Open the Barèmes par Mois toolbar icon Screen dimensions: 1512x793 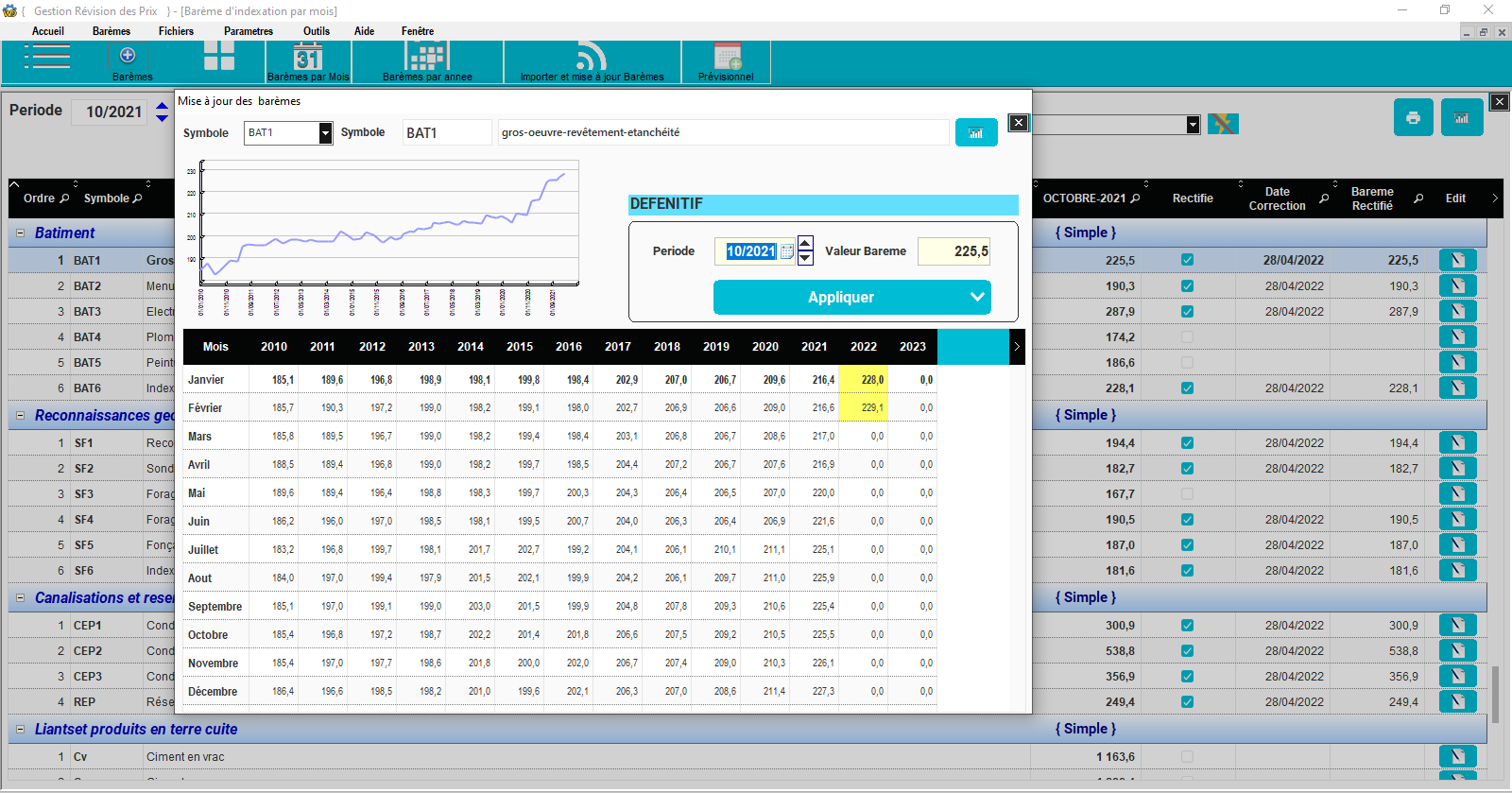pos(308,59)
